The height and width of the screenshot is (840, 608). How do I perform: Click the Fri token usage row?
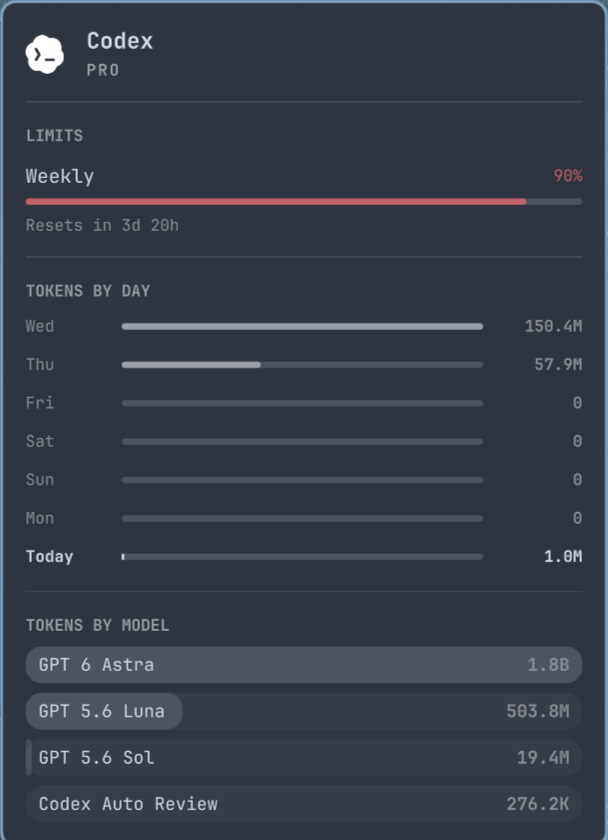pos(304,403)
